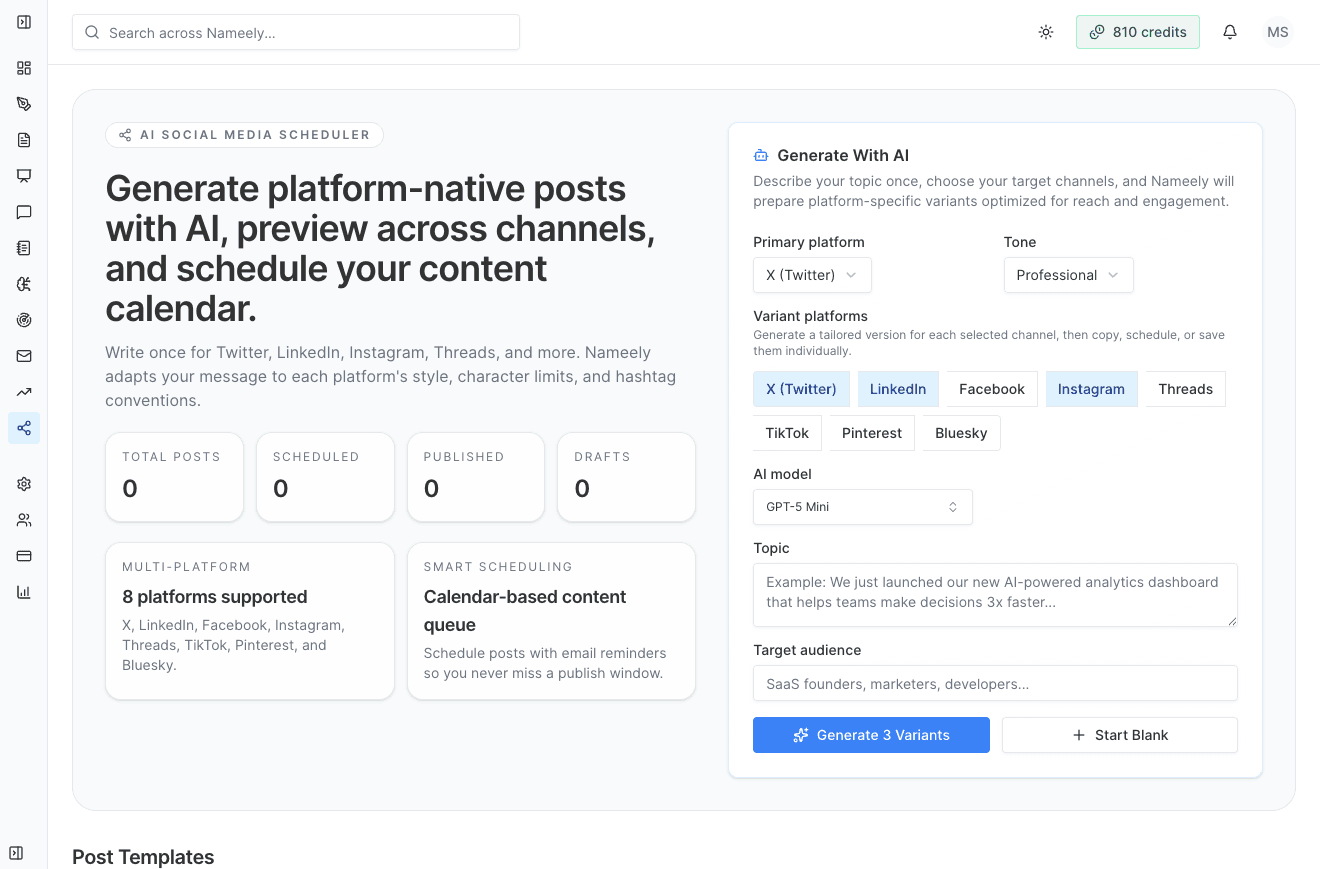Toggle light mode with sun icon
Viewport: 1320px width, 869px height.
click(1045, 32)
